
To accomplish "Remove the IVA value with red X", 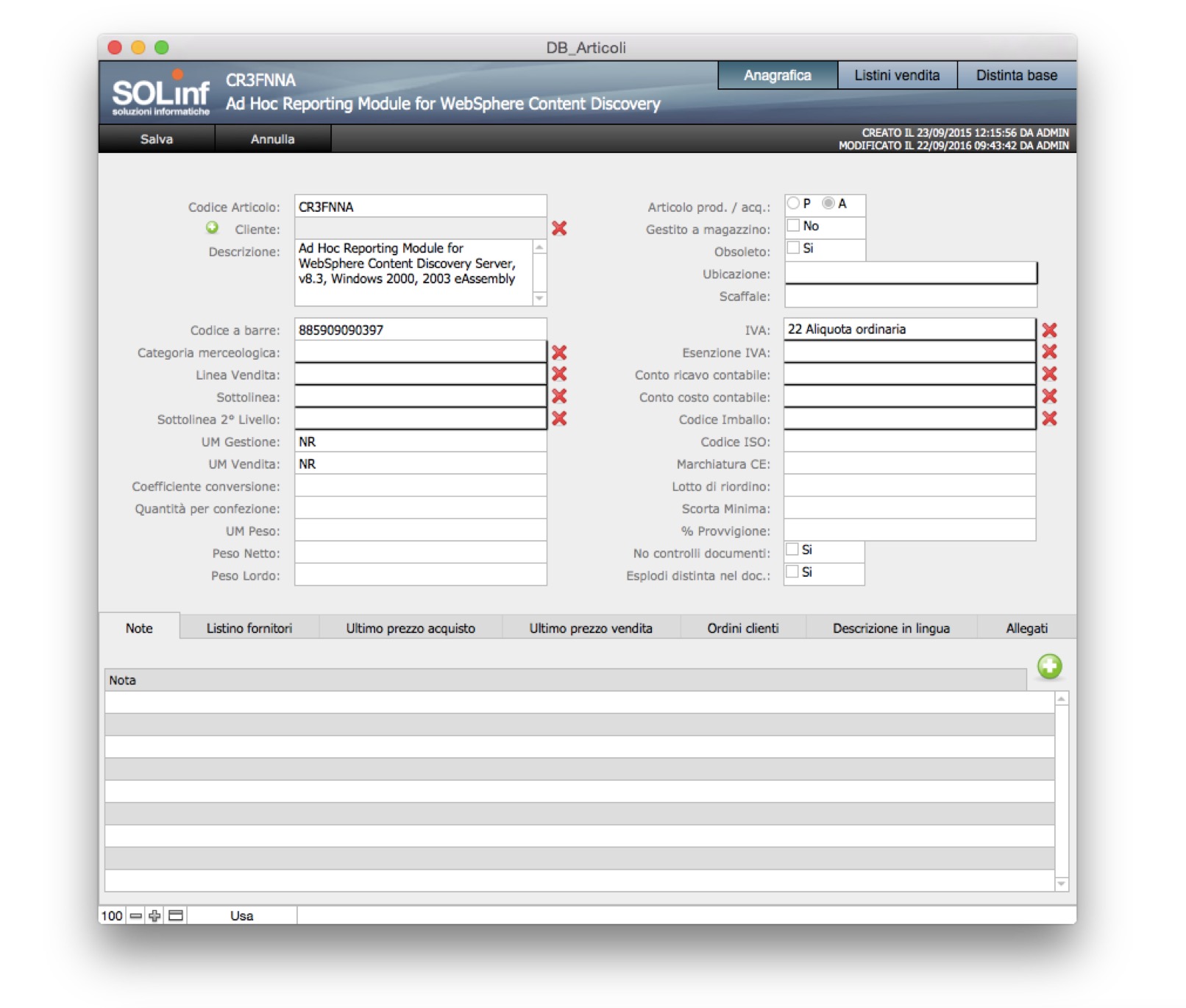I will 1049,330.
